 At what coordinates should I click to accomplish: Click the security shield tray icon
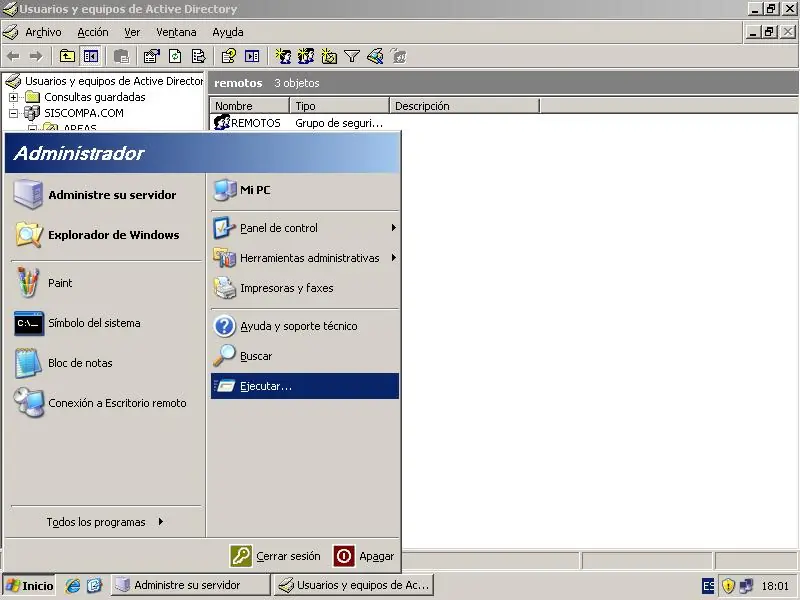pos(728,586)
